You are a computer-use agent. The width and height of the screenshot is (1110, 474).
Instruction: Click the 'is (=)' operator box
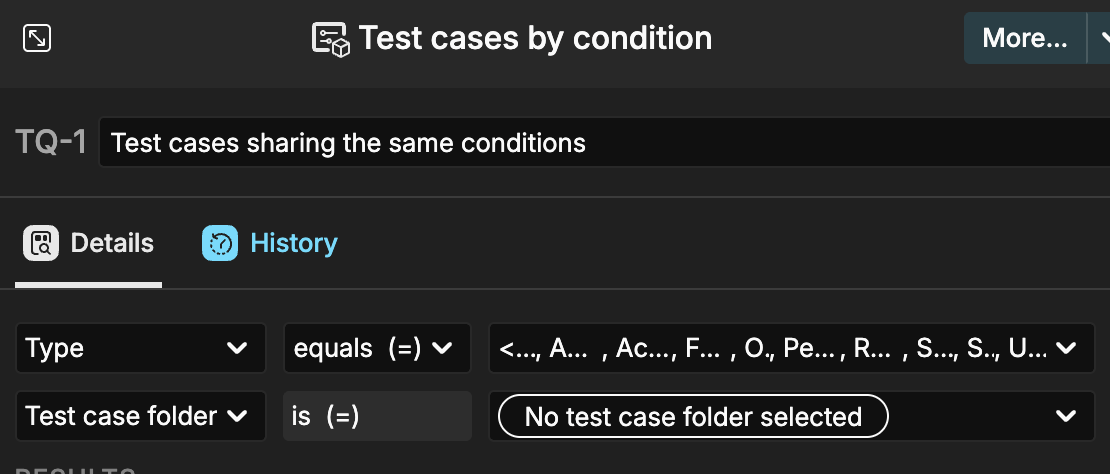377,416
